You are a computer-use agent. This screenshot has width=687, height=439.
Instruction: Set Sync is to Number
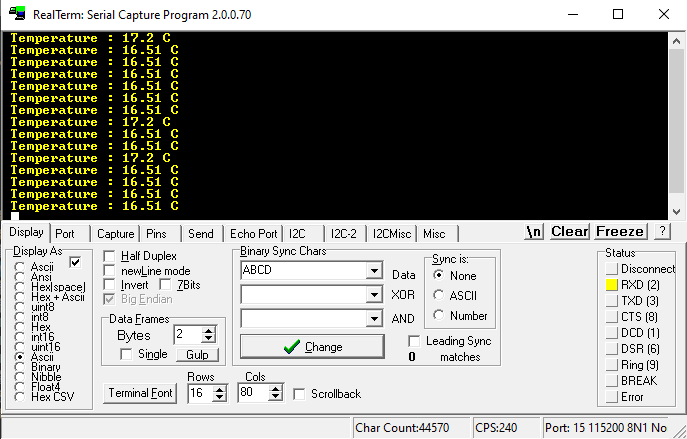pyautogui.click(x=439, y=315)
